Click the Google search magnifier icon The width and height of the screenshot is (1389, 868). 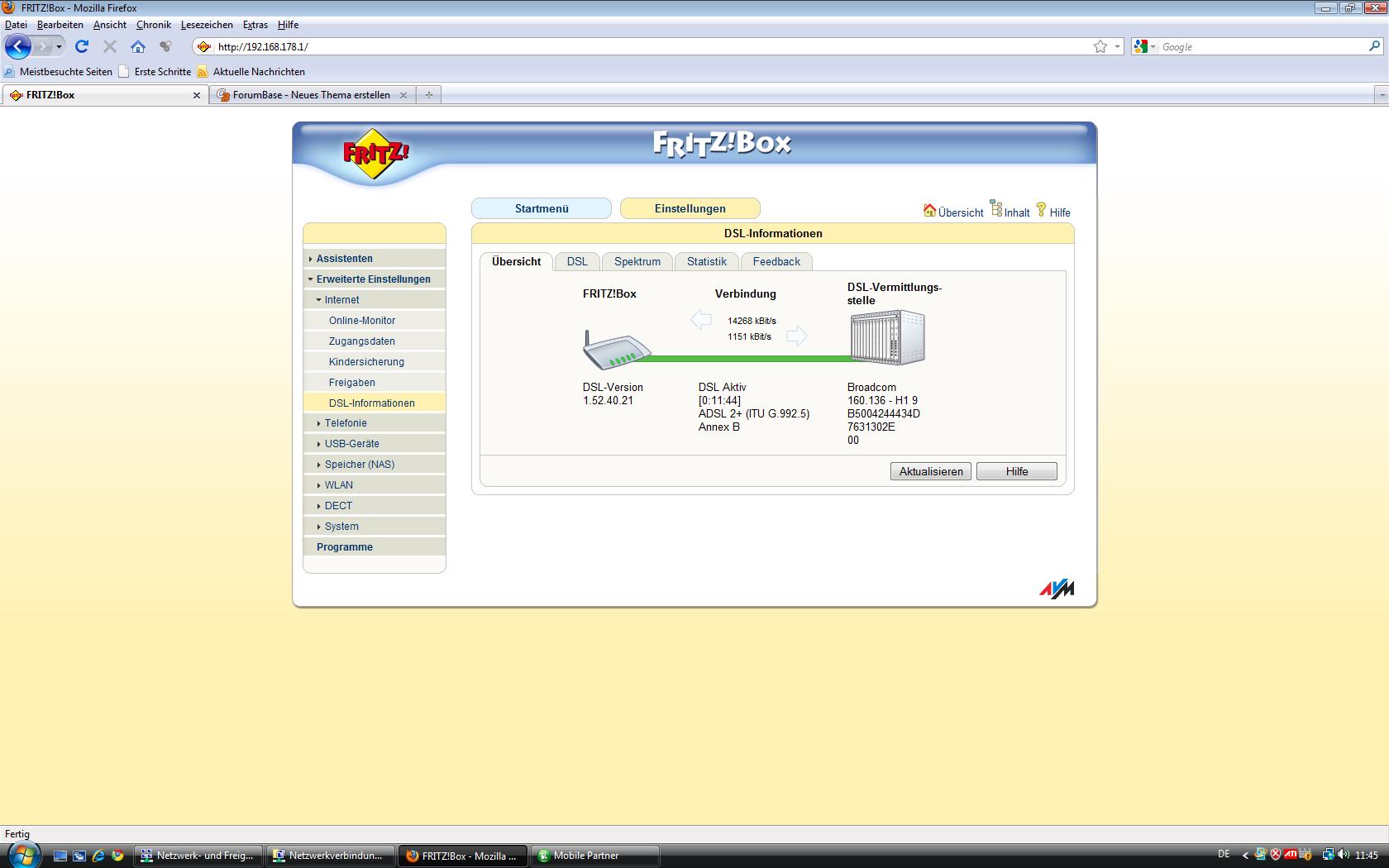click(1375, 47)
